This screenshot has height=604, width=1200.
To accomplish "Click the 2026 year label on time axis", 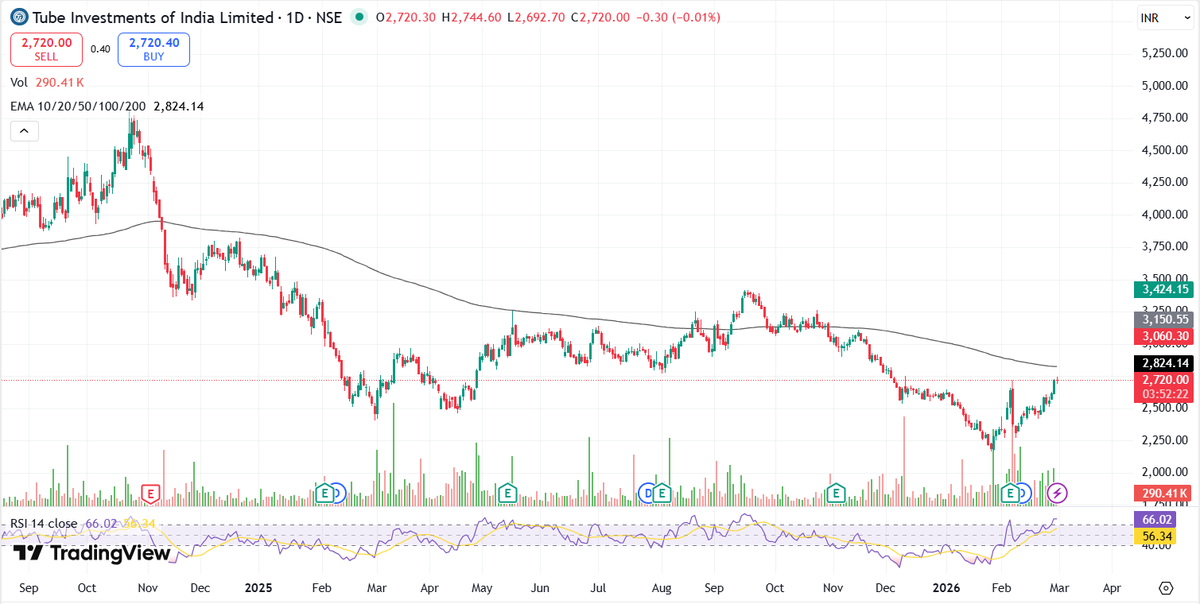I will (x=945, y=588).
